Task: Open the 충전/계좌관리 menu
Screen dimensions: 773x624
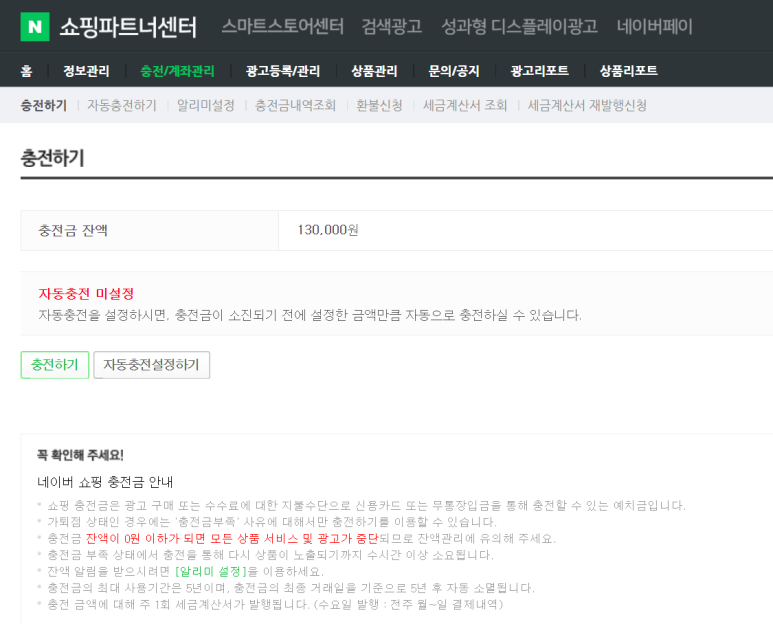Action: pos(177,71)
